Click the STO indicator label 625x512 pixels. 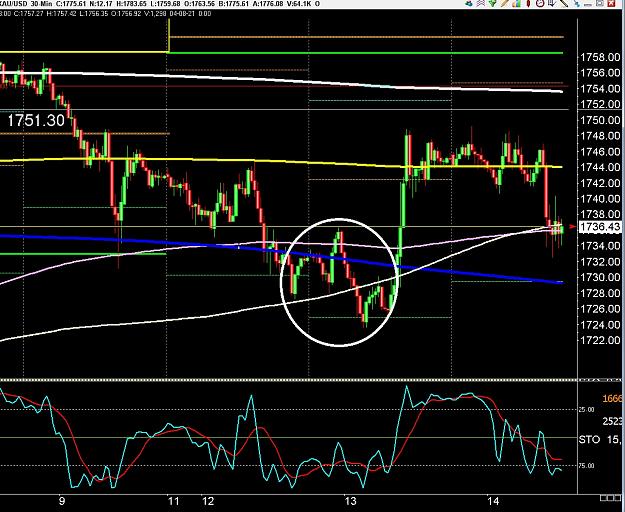589,439
